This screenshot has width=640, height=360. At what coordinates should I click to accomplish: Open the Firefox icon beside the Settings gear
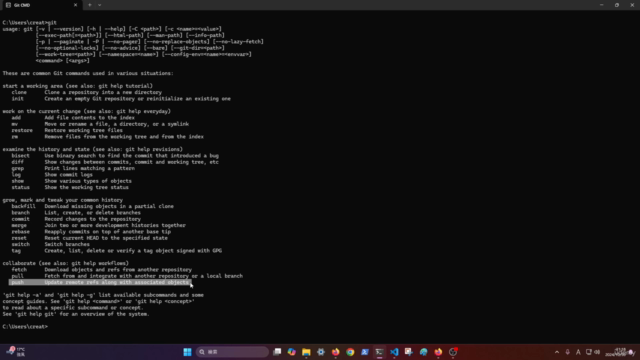(336, 352)
